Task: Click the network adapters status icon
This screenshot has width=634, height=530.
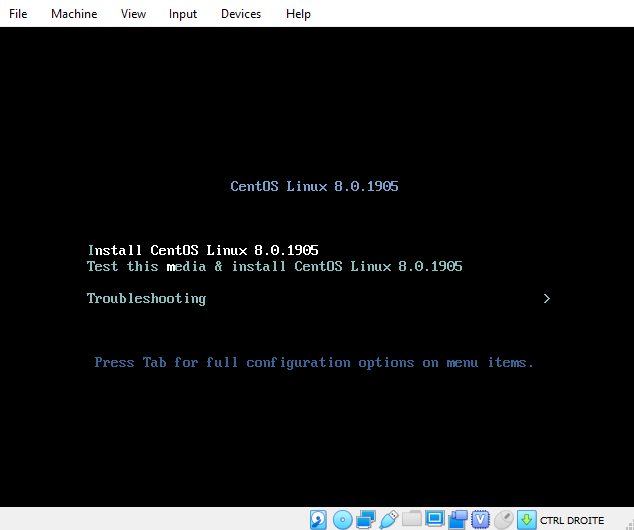Action: coord(365,519)
